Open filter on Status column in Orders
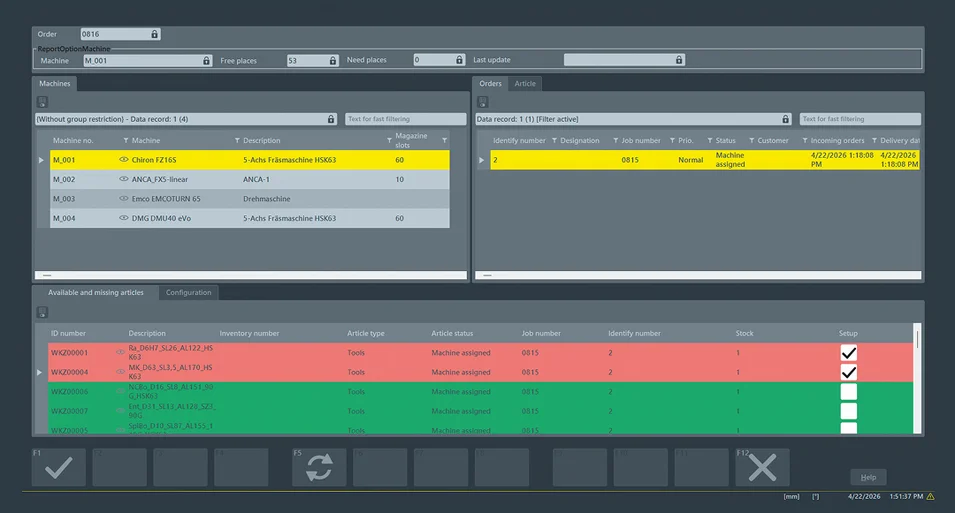This screenshot has width=955, height=513. [x=752, y=141]
